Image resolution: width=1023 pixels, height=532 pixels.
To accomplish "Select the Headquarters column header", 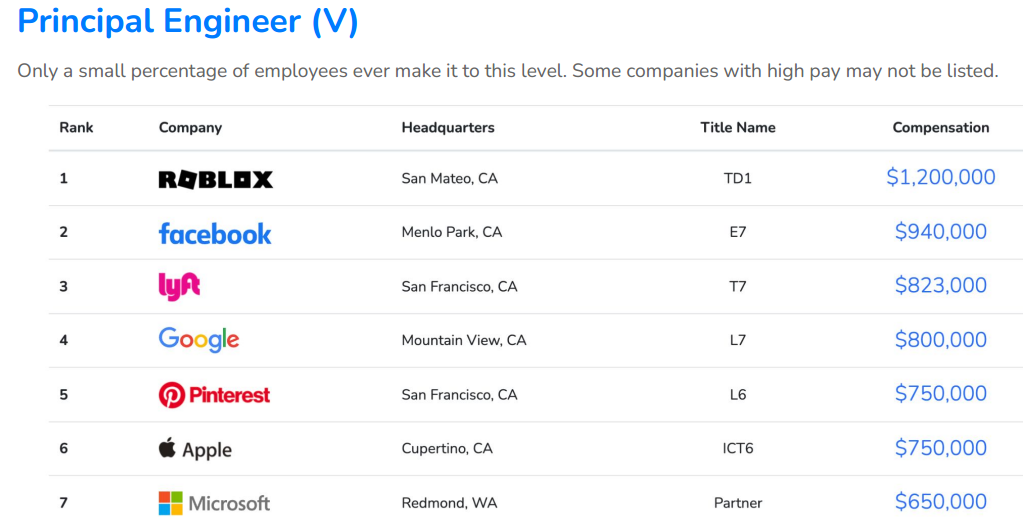I will [448, 127].
